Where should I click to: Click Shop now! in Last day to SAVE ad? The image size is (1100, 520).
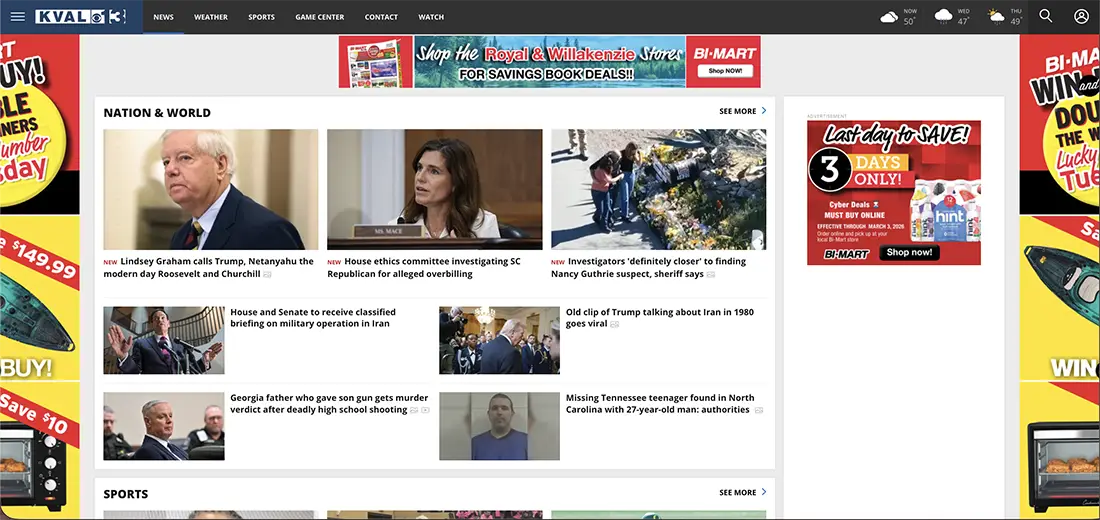tap(909, 253)
